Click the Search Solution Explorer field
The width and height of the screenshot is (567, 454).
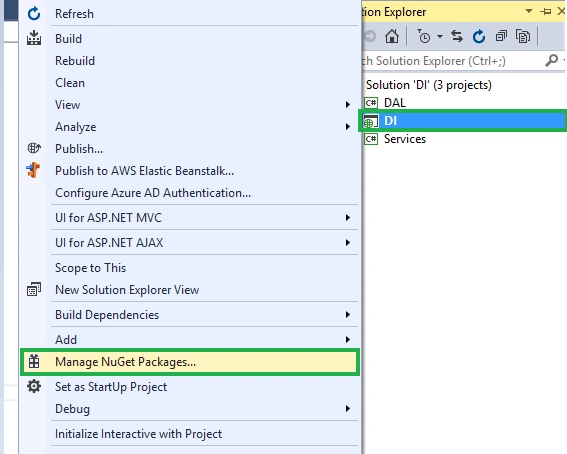[452, 61]
